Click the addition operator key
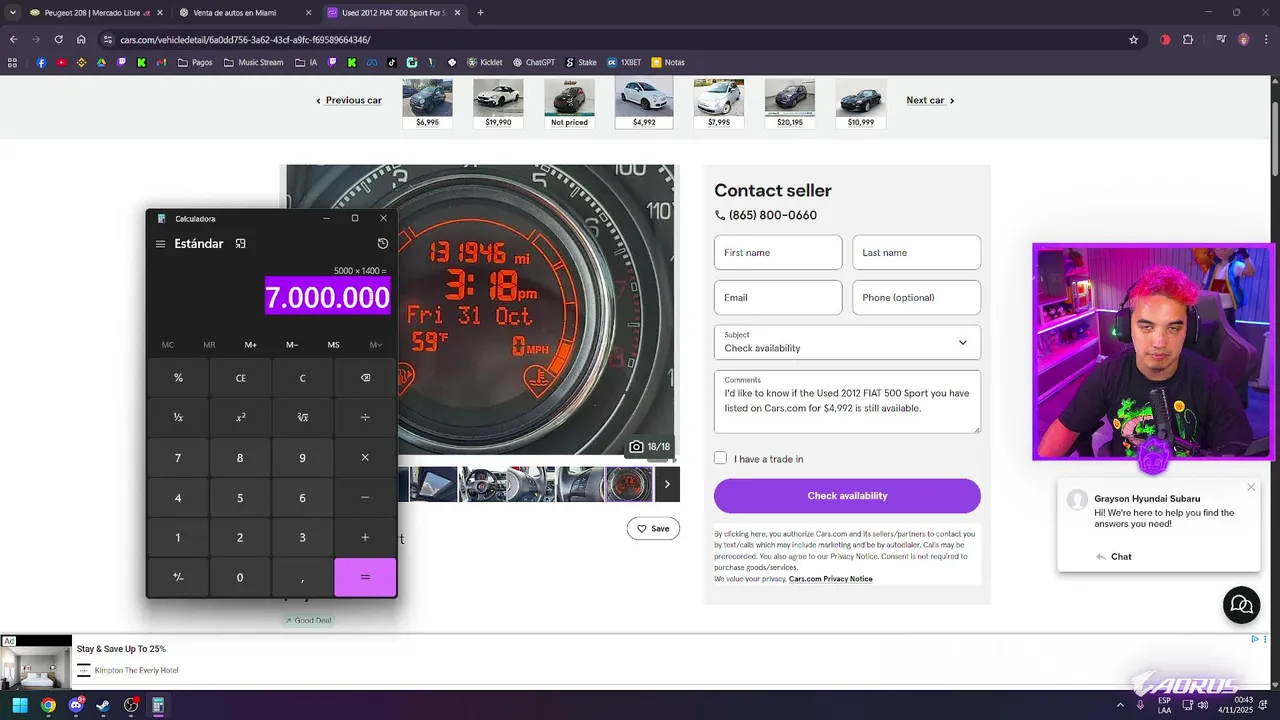1280x720 pixels. click(x=365, y=538)
